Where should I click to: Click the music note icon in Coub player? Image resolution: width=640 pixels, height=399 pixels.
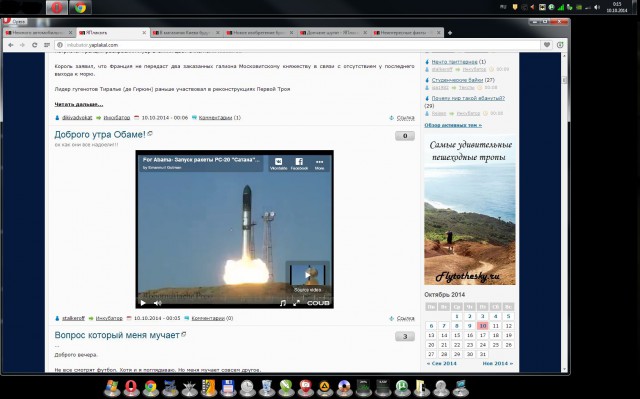click(283, 303)
